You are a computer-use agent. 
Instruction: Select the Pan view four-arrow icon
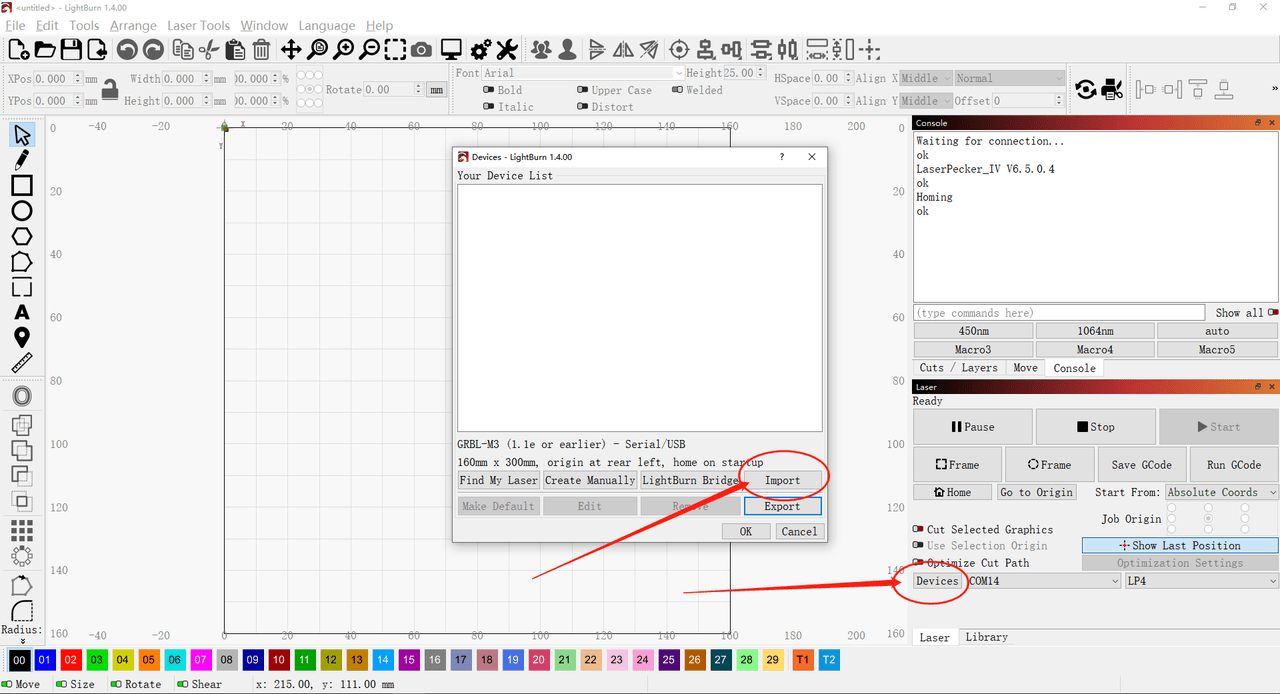click(291, 49)
